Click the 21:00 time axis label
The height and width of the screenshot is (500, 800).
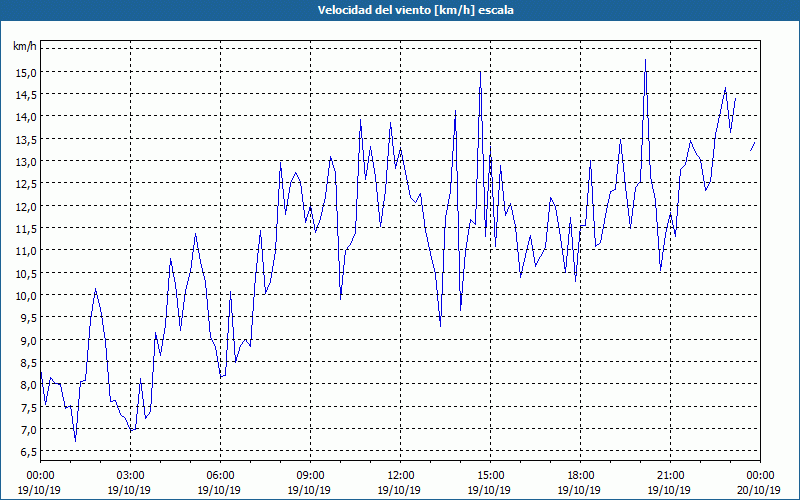tap(670, 475)
